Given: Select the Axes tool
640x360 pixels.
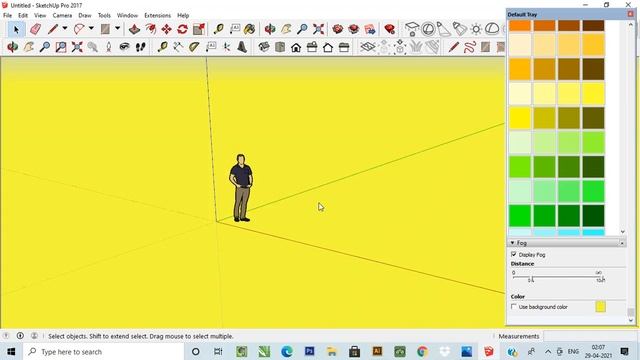Looking at the screenshot, I should pos(226,47).
